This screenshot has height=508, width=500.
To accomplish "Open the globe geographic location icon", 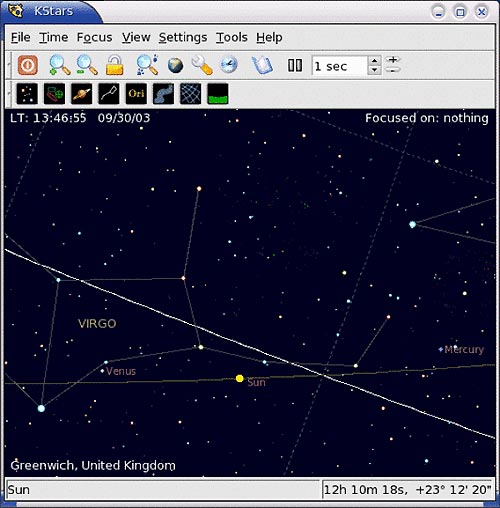I will coord(175,65).
